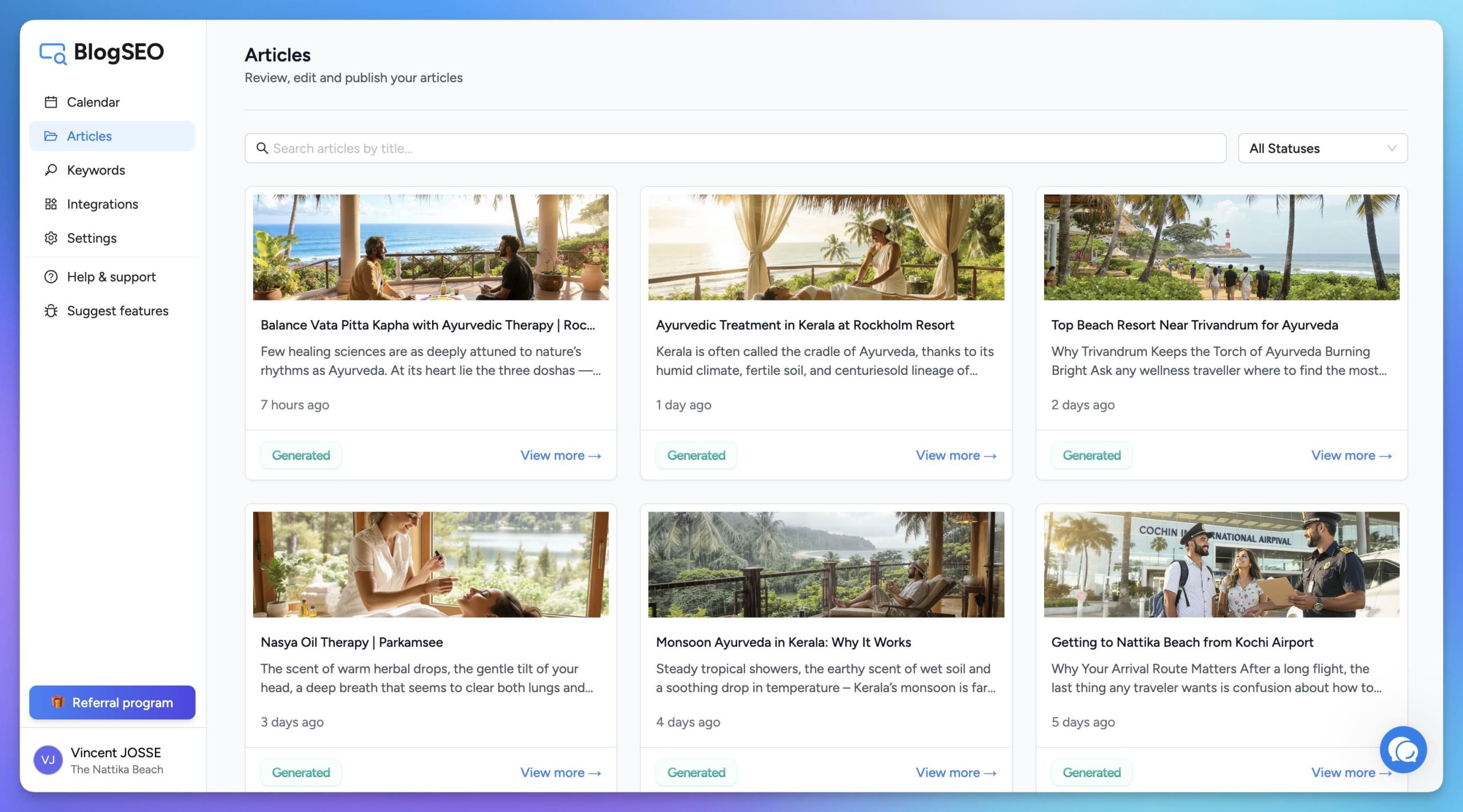1463x812 pixels.
Task: Click View more on Nasya Oil Therapy article
Action: (x=560, y=772)
